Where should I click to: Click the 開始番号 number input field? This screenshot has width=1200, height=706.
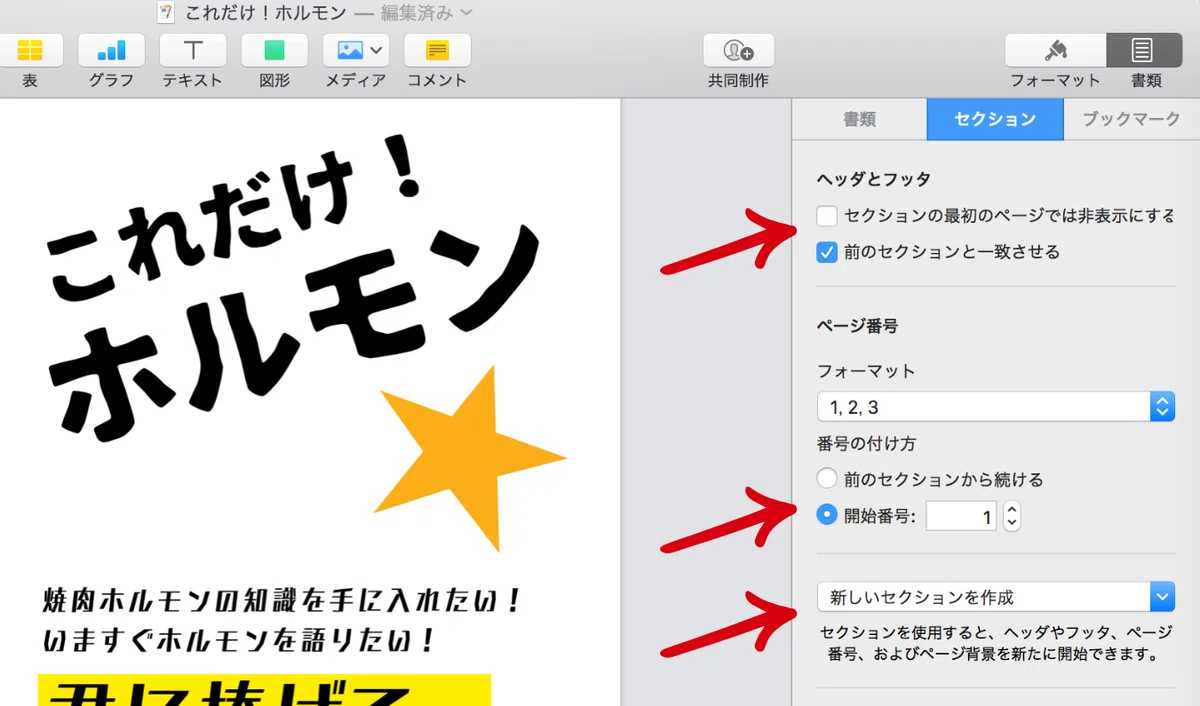961,516
